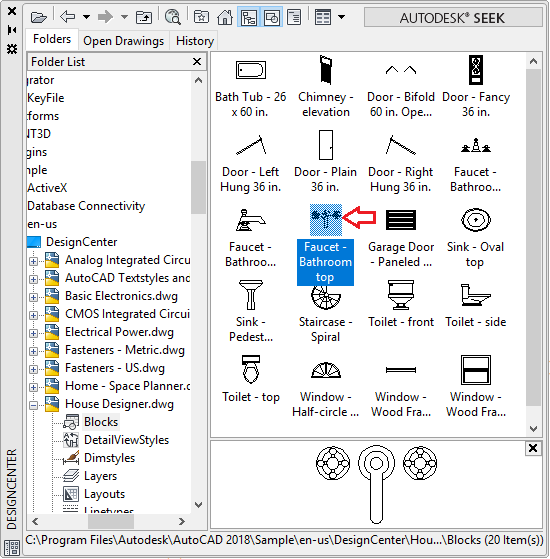
Task: Click folder list horizontal scroll right arrow
Action: click(x=182, y=522)
